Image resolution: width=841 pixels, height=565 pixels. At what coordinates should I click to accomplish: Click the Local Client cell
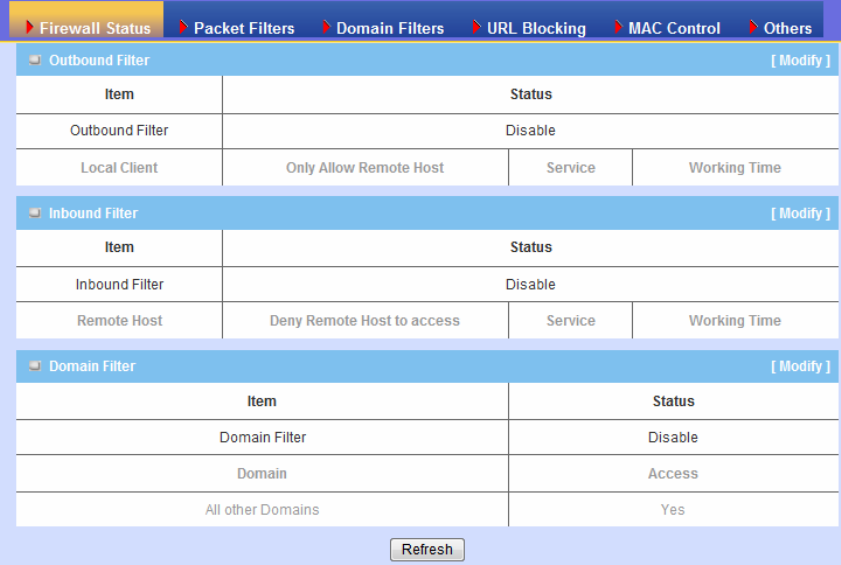[119, 168]
